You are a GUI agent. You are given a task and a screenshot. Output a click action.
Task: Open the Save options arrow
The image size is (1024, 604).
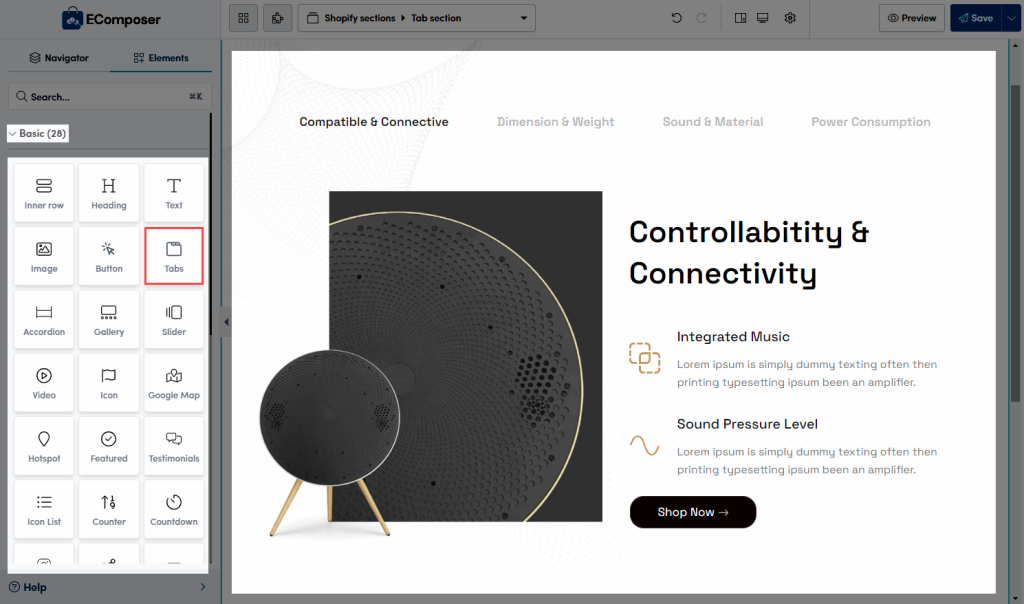(1011, 18)
